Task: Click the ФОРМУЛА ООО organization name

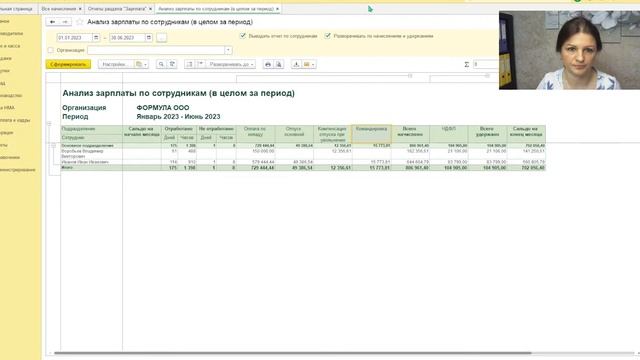Action: (163, 108)
